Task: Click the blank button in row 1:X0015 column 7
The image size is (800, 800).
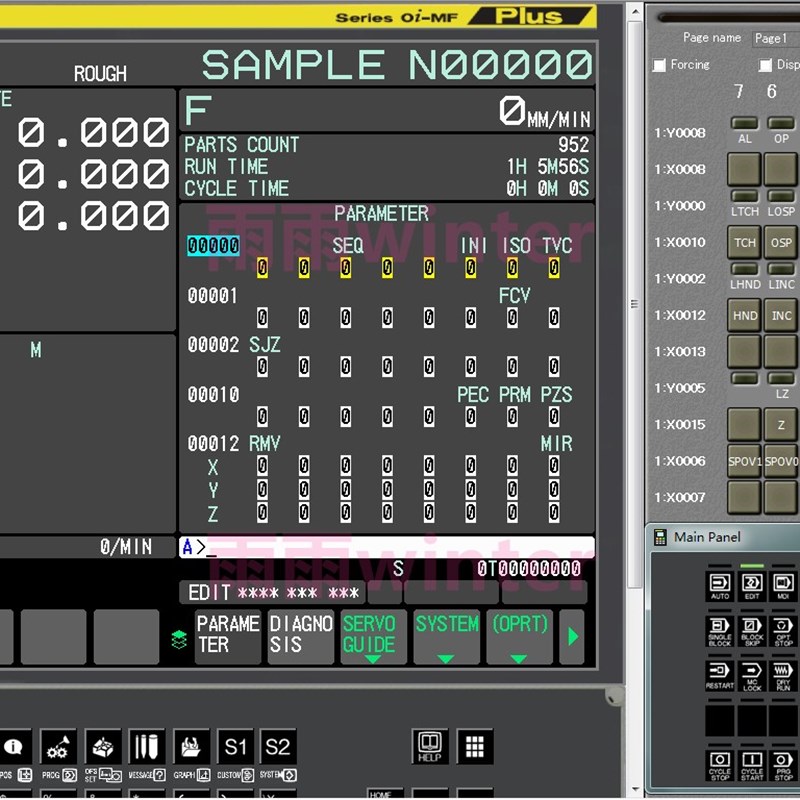Action: click(x=744, y=424)
